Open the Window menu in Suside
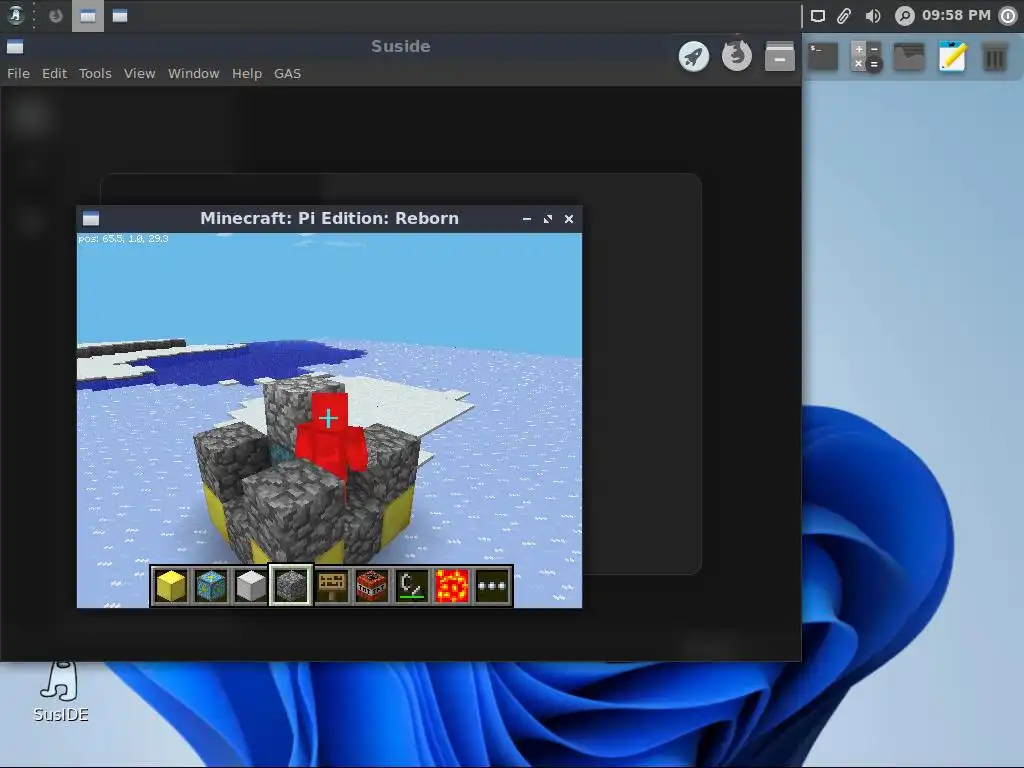The width and height of the screenshot is (1024, 768). tap(194, 74)
